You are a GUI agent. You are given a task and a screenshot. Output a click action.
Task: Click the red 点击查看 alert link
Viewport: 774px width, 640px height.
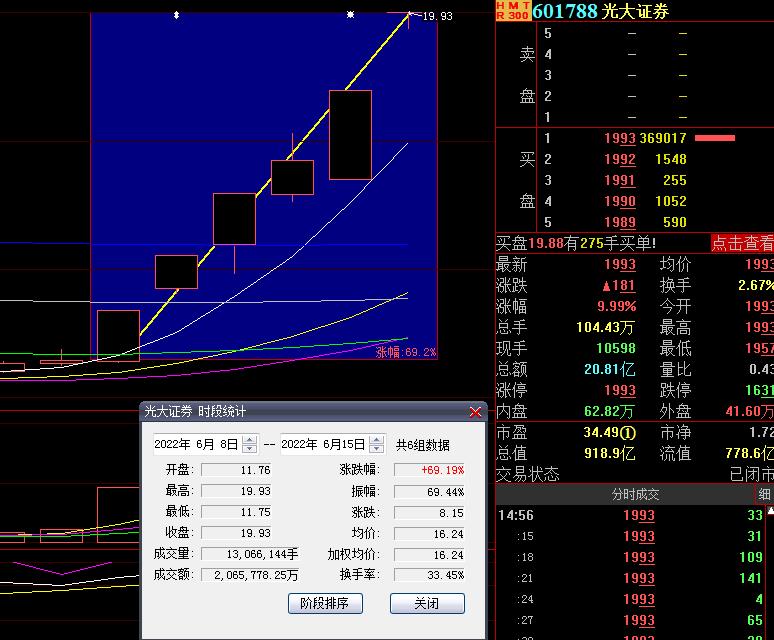742,243
